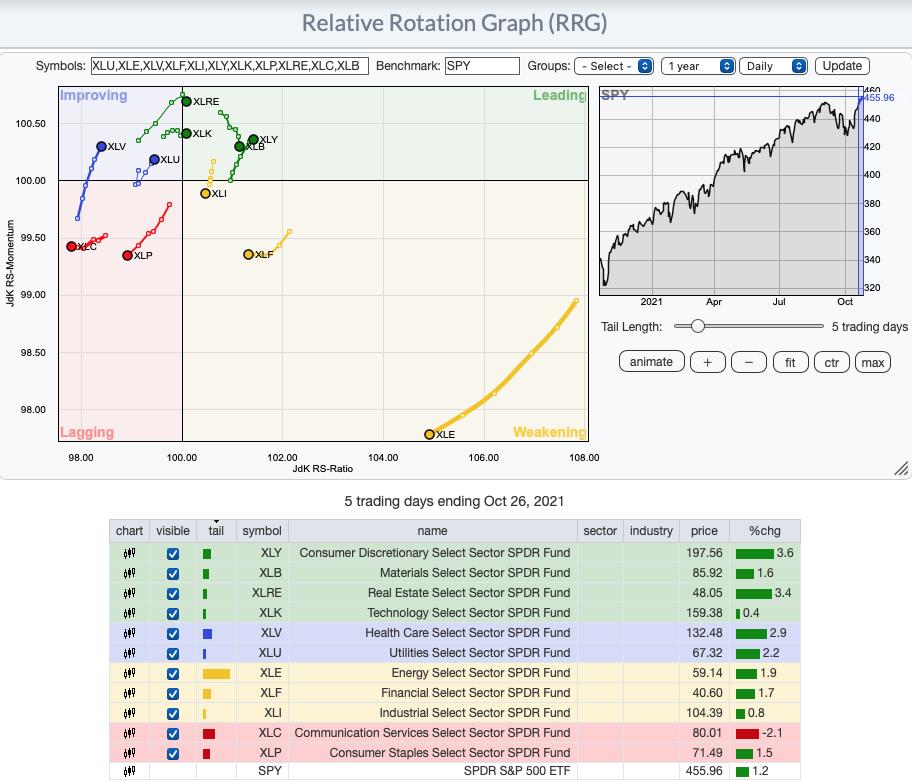Viewport: 912px width, 782px height.
Task: Open the chart icon for XLK row
Action: pyautogui.click(x=129, y=613)
